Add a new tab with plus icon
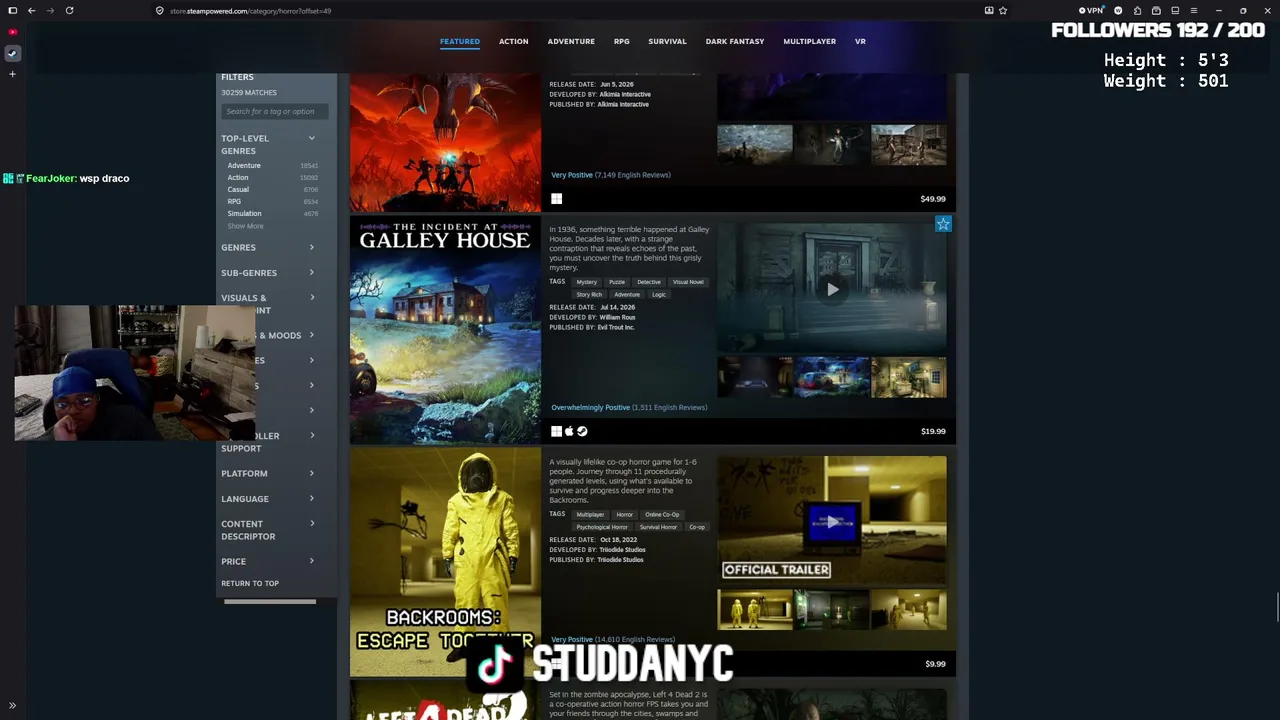This screenshot has width=1280, height=720. [x=12, y=74]
